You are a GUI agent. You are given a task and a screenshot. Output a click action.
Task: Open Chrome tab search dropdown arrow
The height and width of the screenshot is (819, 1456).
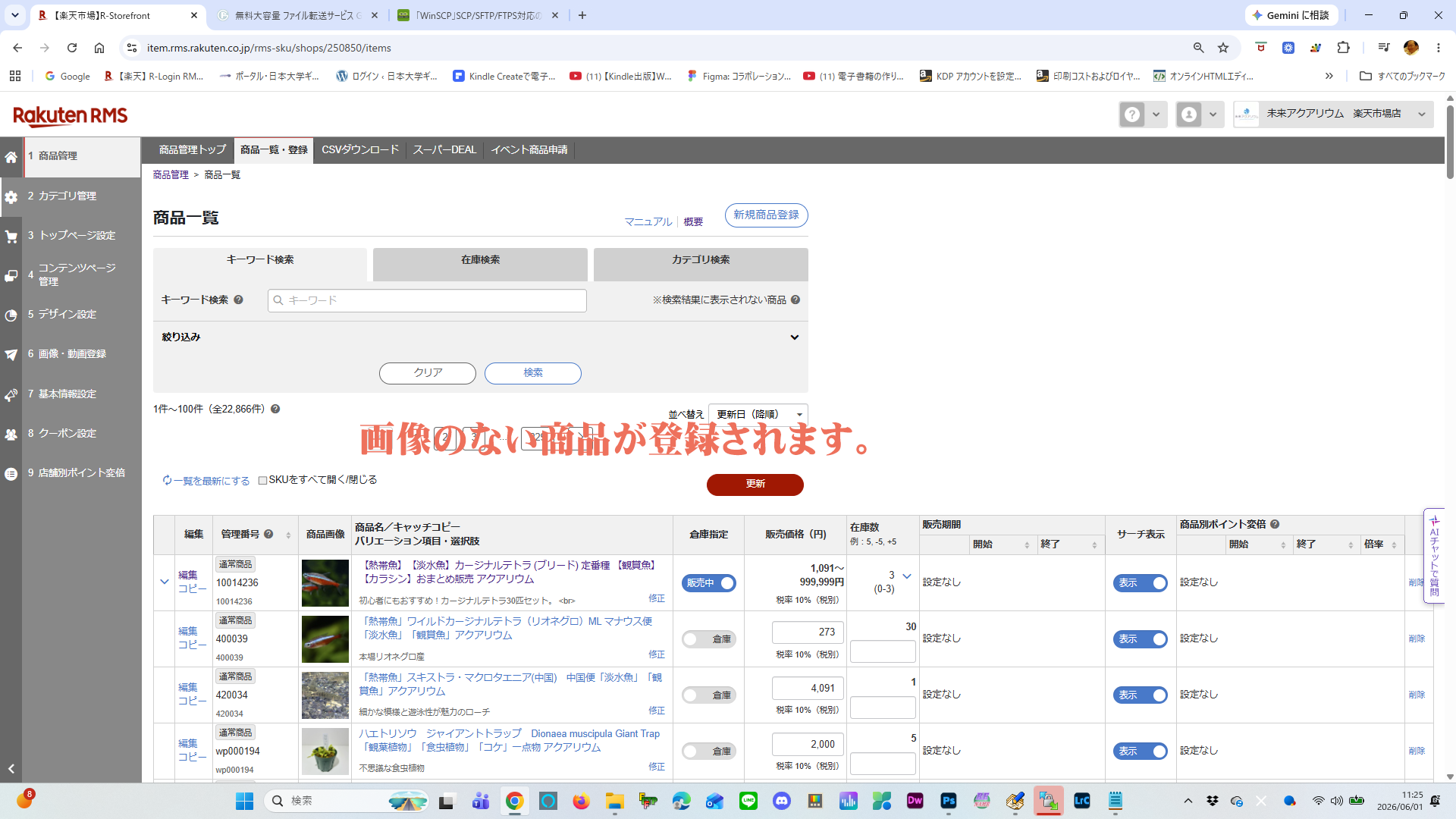[15, 15]
